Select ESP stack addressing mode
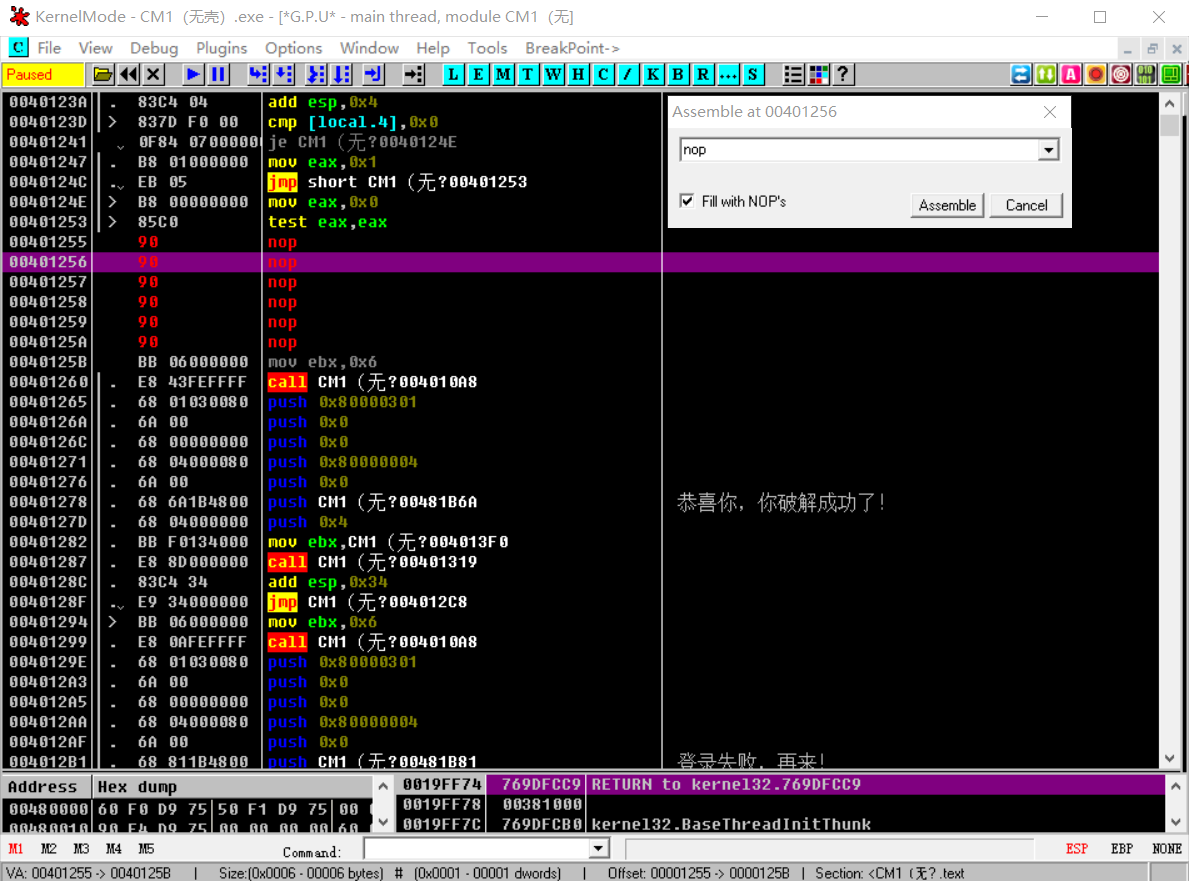Image resolution: width=1189 pixels, height=881 pixels. point(1077,848)
